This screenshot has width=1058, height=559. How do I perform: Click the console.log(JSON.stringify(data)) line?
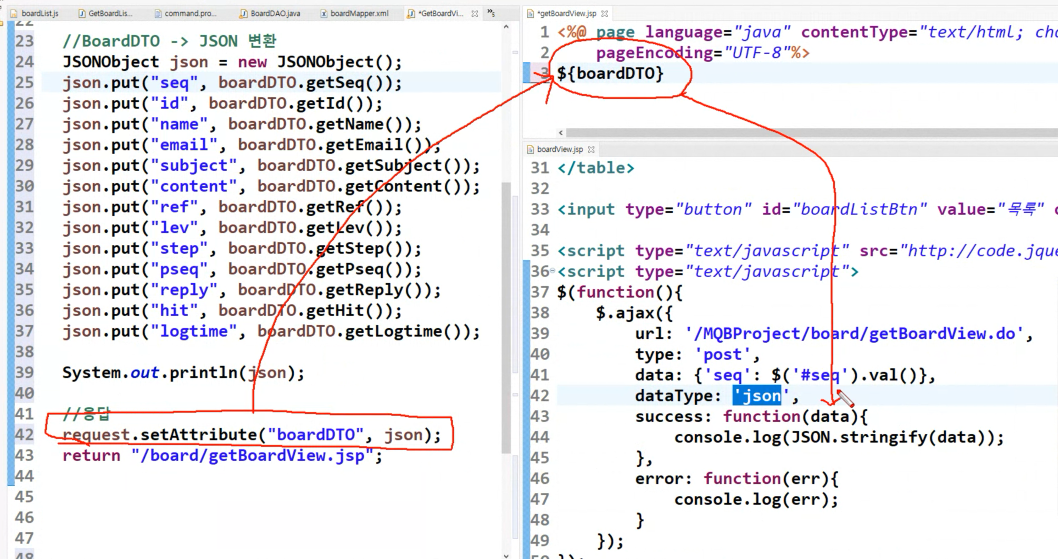[x=839, y=437]
